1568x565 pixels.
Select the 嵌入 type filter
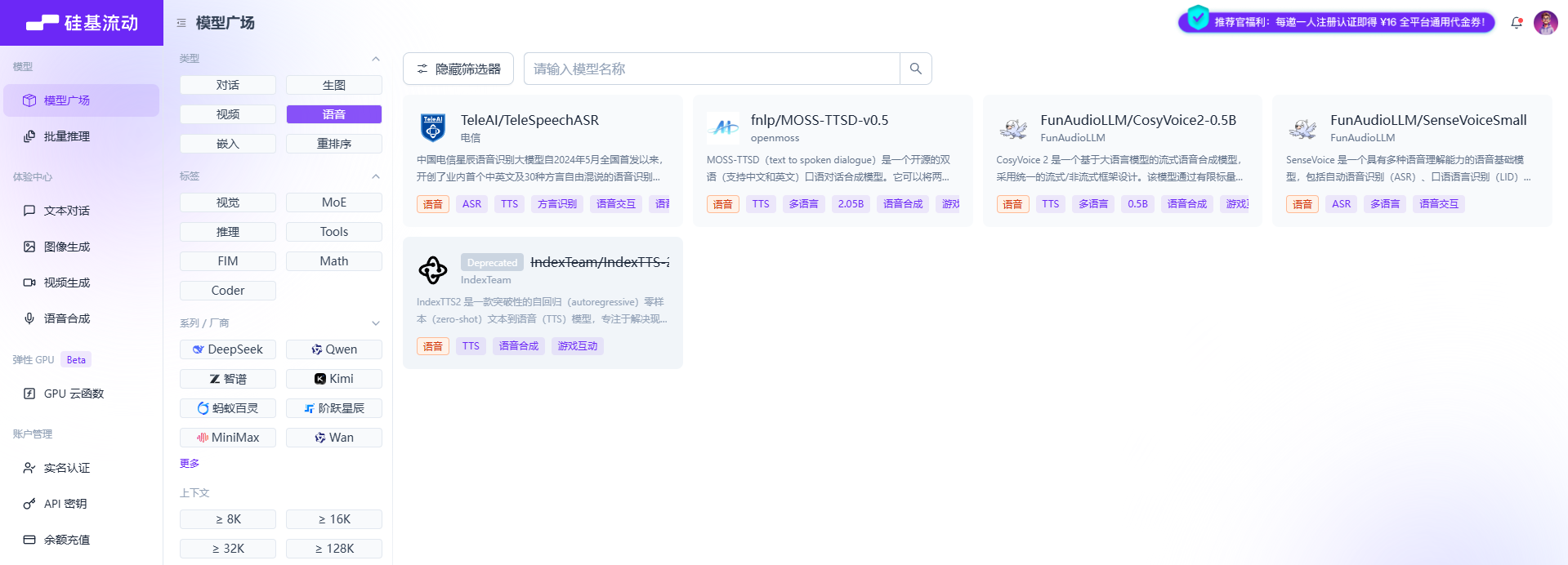point(228,144)
